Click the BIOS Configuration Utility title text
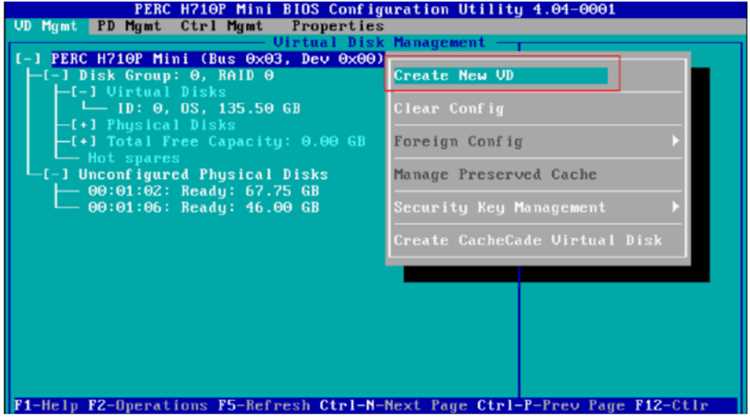750x420 pixels. (x=375, y=10)
